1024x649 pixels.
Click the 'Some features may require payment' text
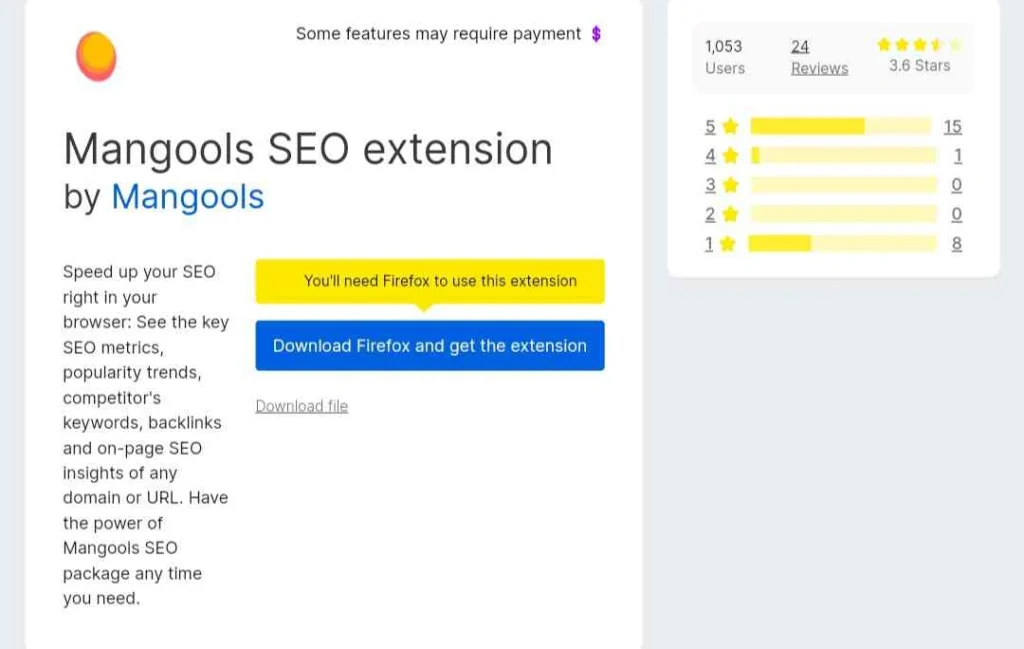point(438,34)
